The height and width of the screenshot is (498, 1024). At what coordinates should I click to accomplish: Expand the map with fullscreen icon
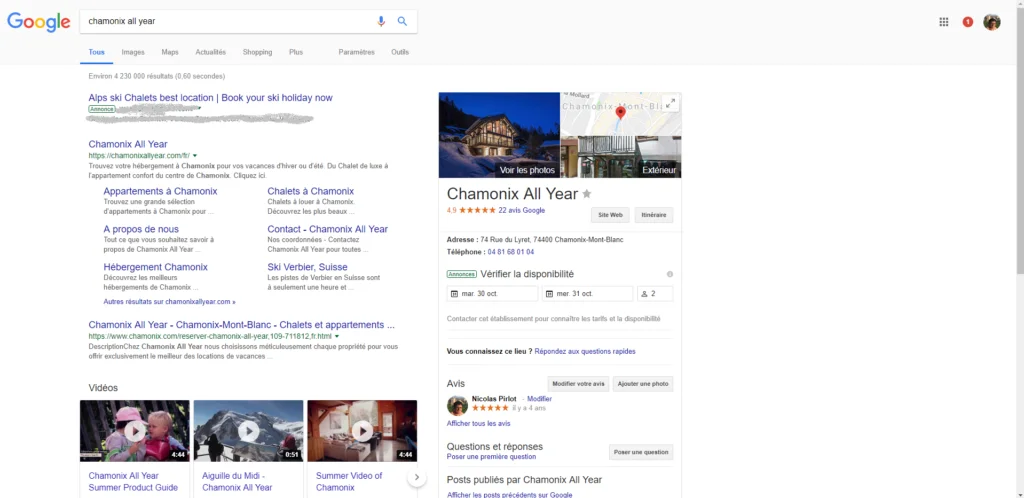click(x=670, y=103)
